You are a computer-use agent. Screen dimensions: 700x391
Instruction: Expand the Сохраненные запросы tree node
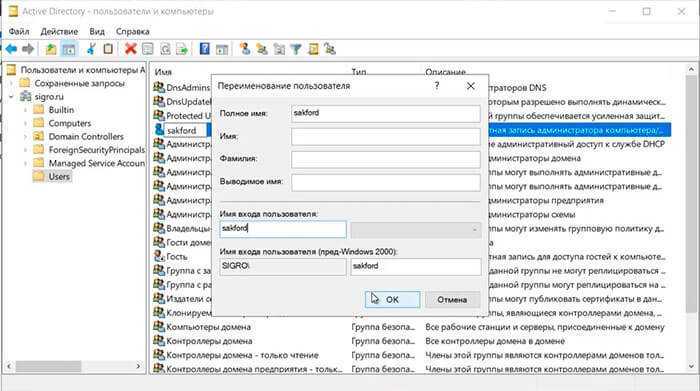click(x=12, y=83)
